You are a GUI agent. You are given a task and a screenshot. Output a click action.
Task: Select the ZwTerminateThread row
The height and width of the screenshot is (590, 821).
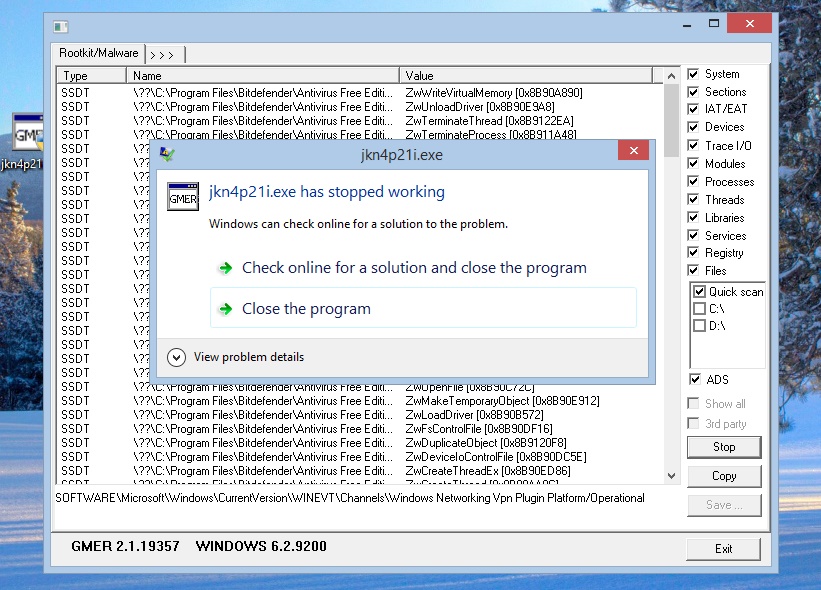coord(360,121)
